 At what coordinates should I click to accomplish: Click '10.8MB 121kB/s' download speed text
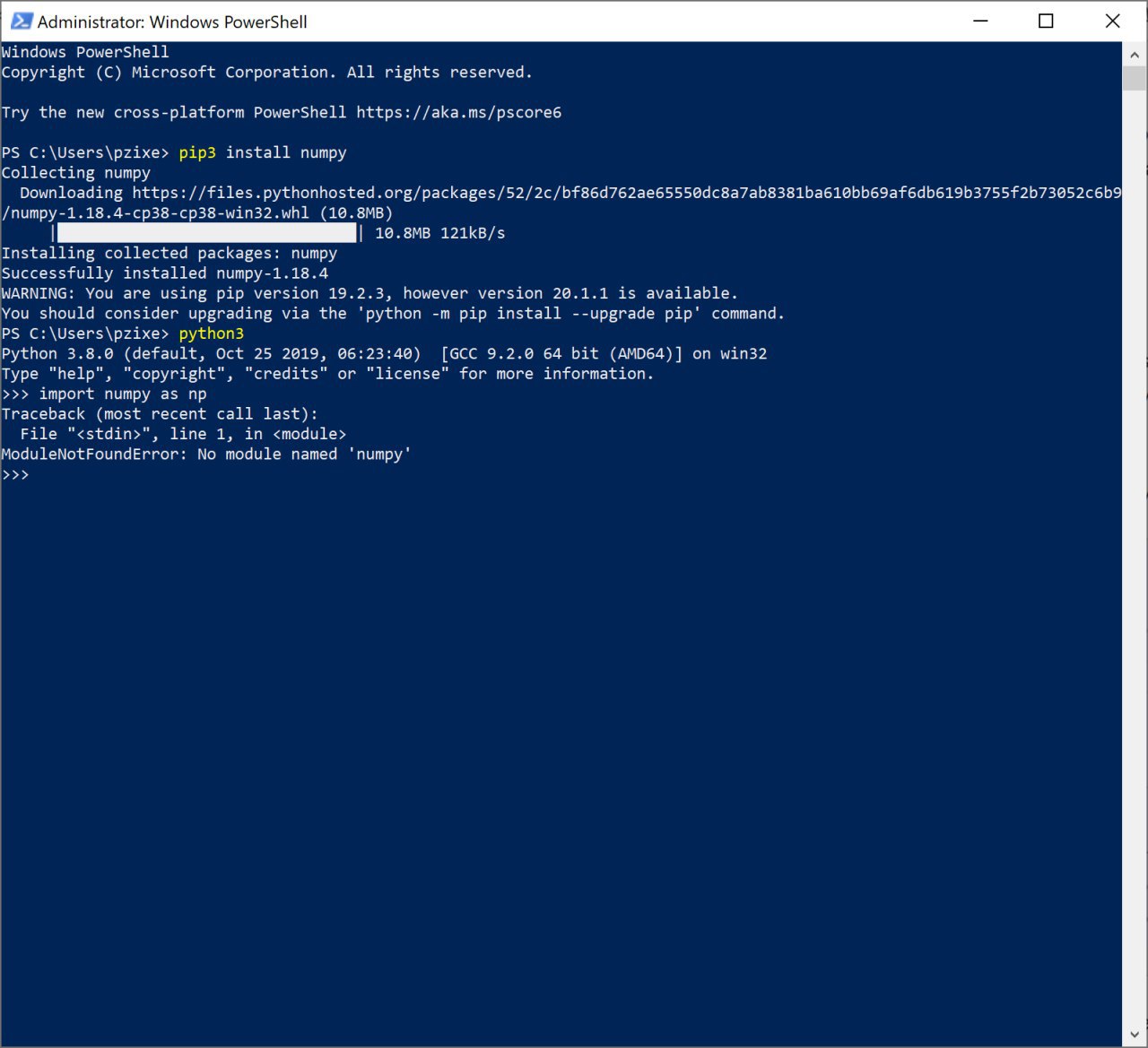coord(439,233)
